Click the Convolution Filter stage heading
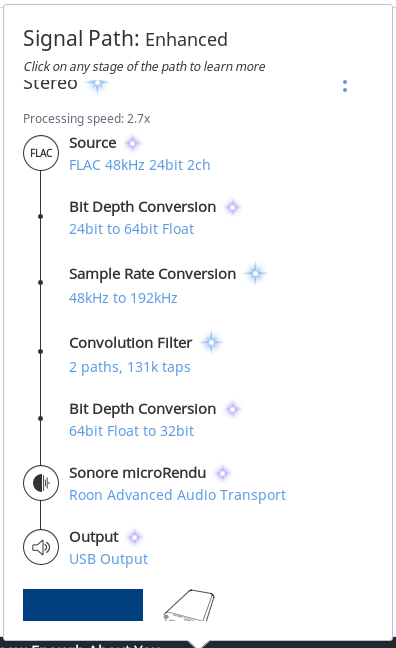The width and height of the screenshot is (396, 648). pos(131,343)
